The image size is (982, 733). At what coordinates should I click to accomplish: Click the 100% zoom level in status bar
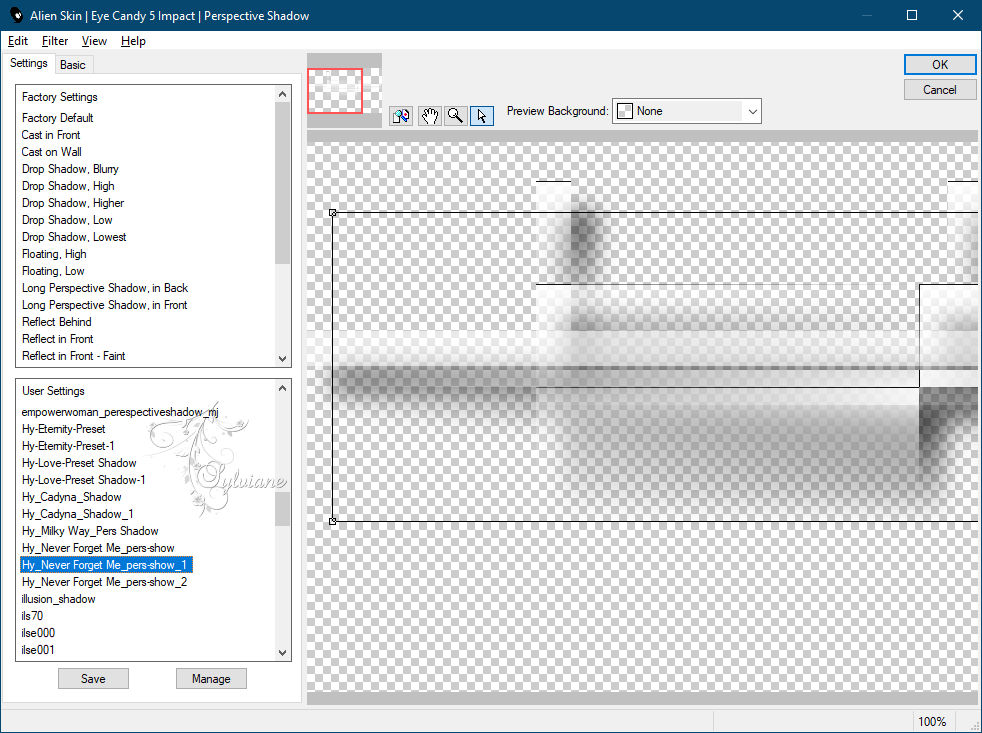click(x=932, y=722)
